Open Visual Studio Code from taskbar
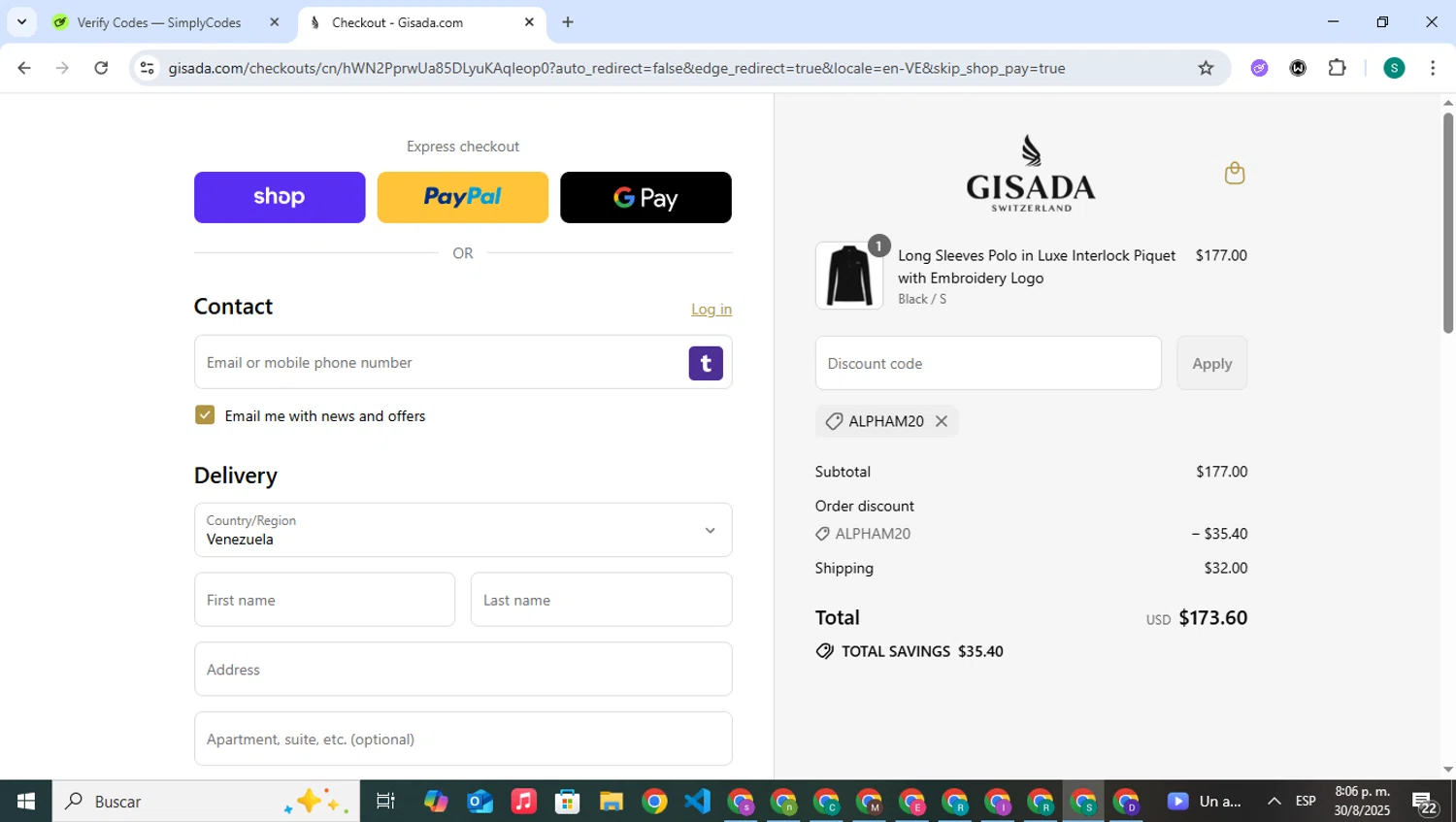 click(x=698, y=802)
